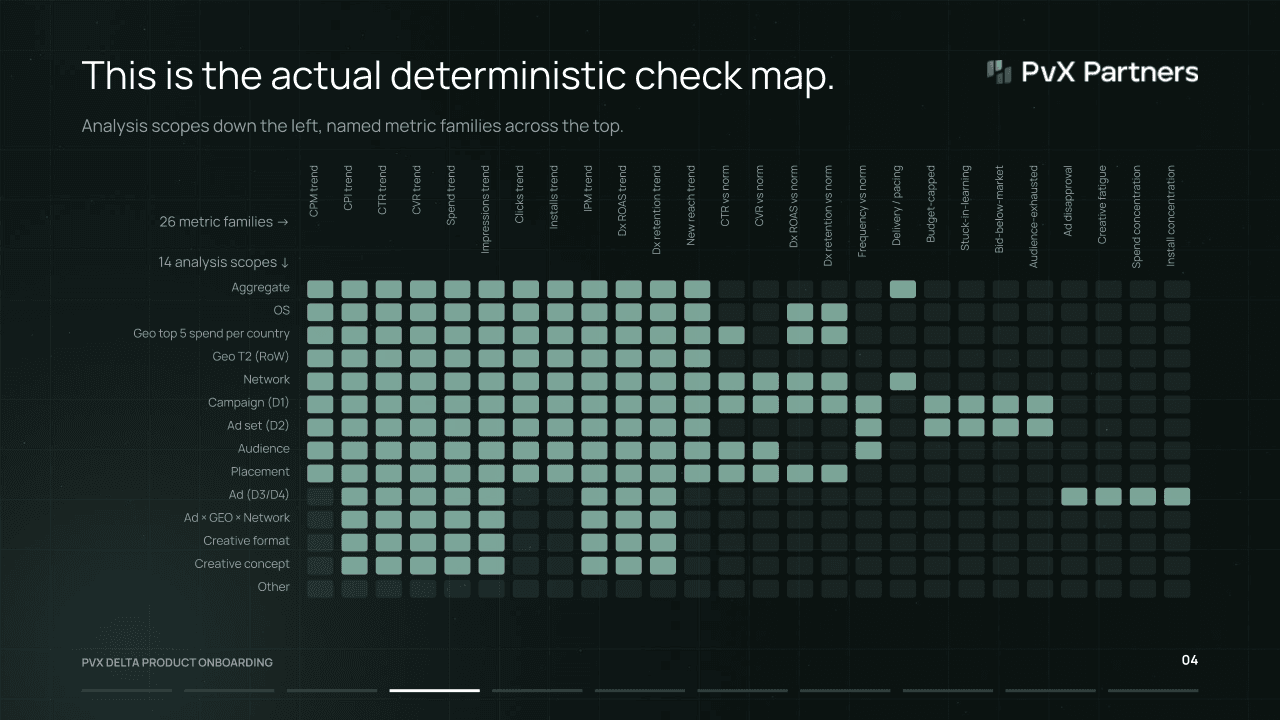Screen dimensions: 1280x720
Task: Click the Ad set (D2) row's Bid-below-market cell
Action: point(1006,427)
